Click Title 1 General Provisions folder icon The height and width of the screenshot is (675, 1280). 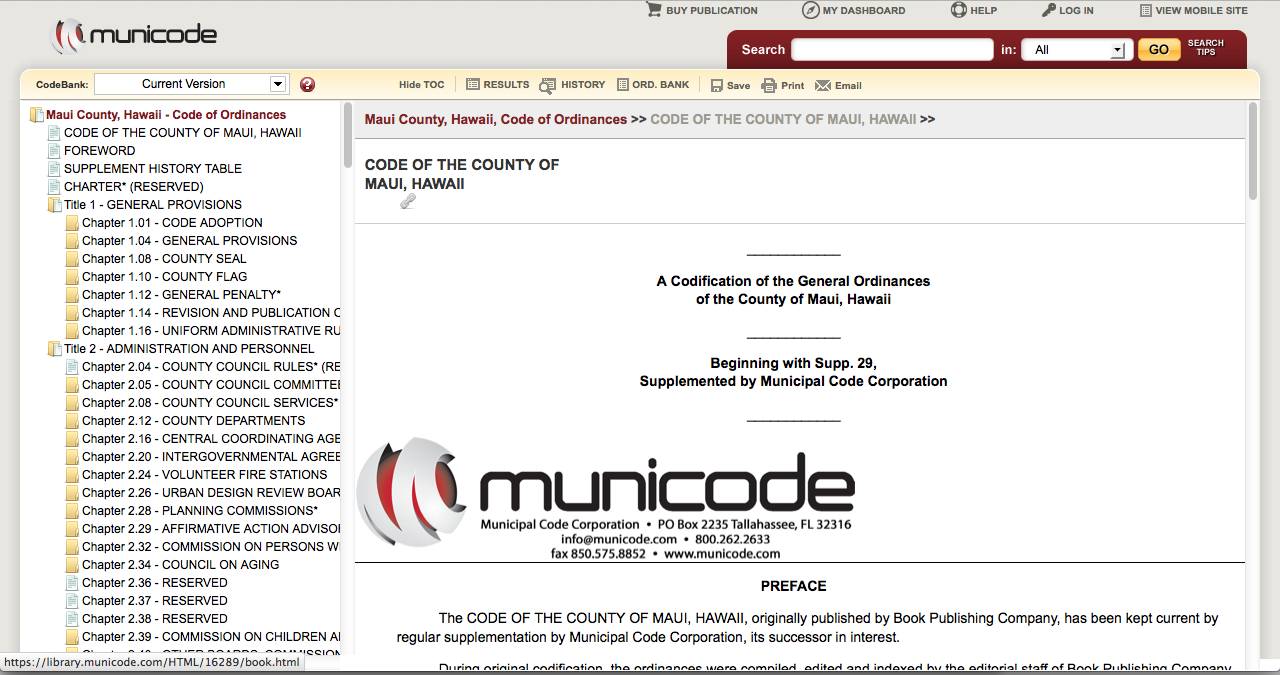55,205
